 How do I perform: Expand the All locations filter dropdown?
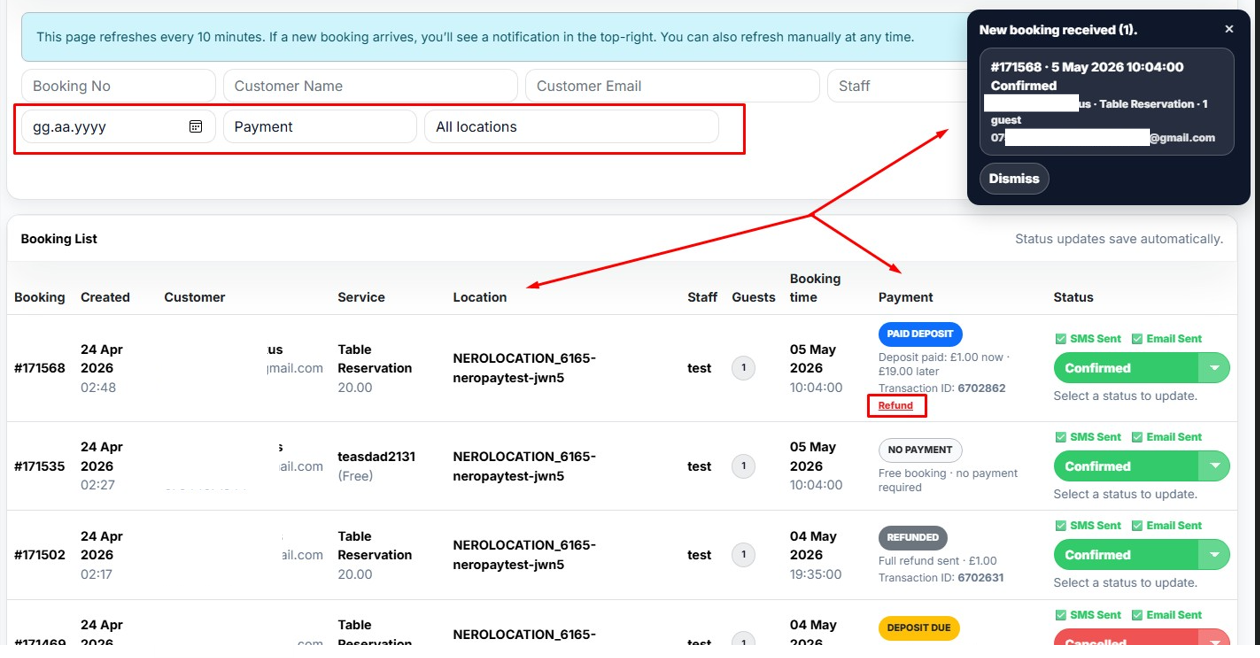coord(571,127)
